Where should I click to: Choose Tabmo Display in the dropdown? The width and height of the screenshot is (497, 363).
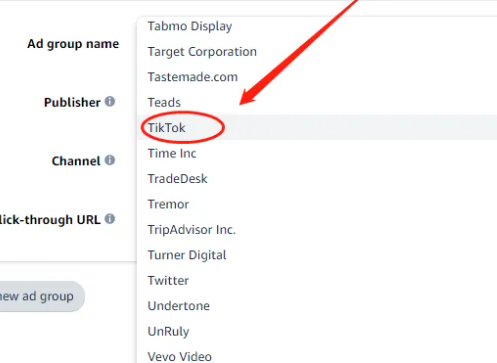click(317, 26)
